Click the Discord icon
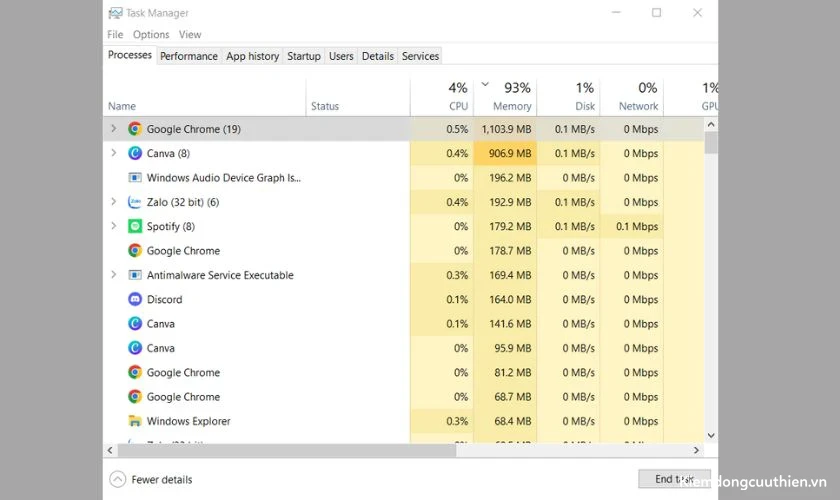 coord(135,299)
